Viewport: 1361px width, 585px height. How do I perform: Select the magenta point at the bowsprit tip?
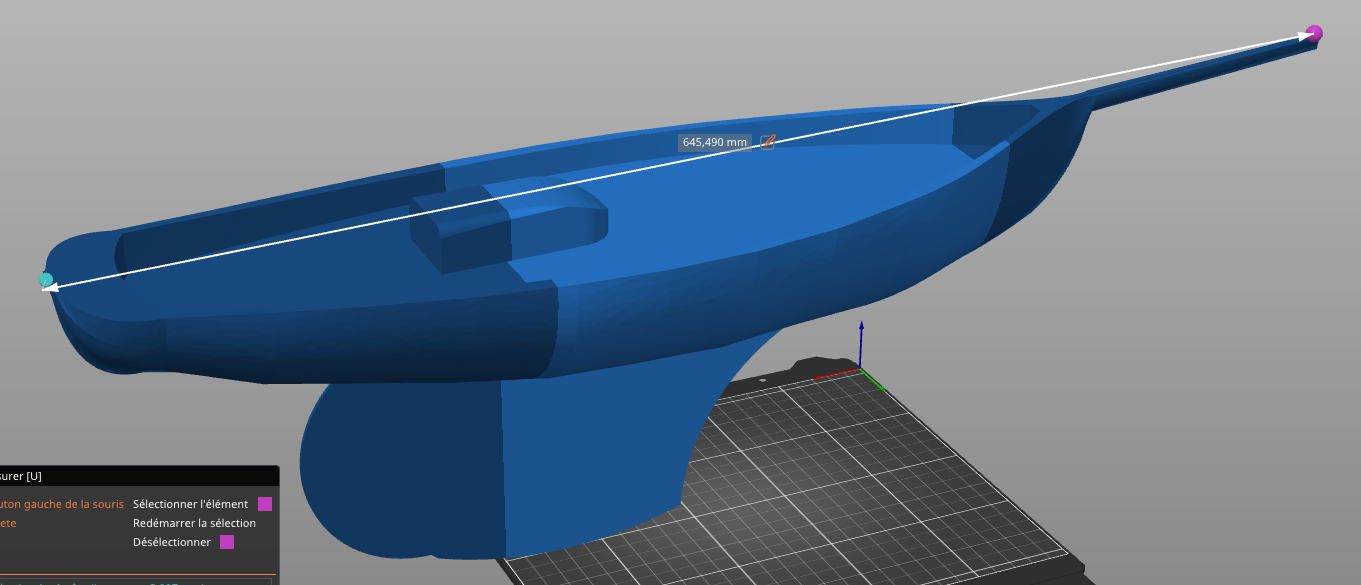click(x=1314, y=33)
